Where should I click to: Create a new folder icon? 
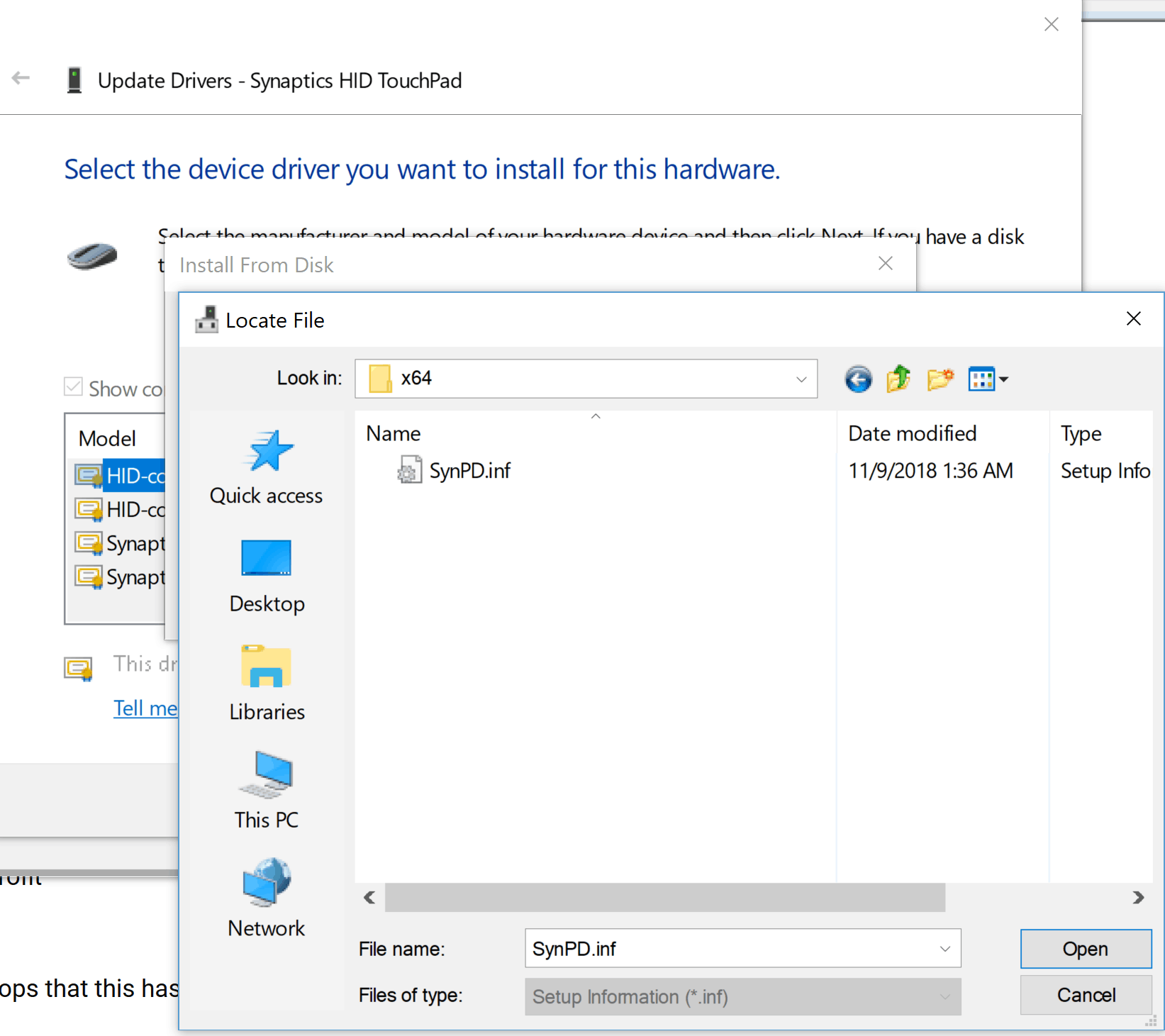pos(940,379)
